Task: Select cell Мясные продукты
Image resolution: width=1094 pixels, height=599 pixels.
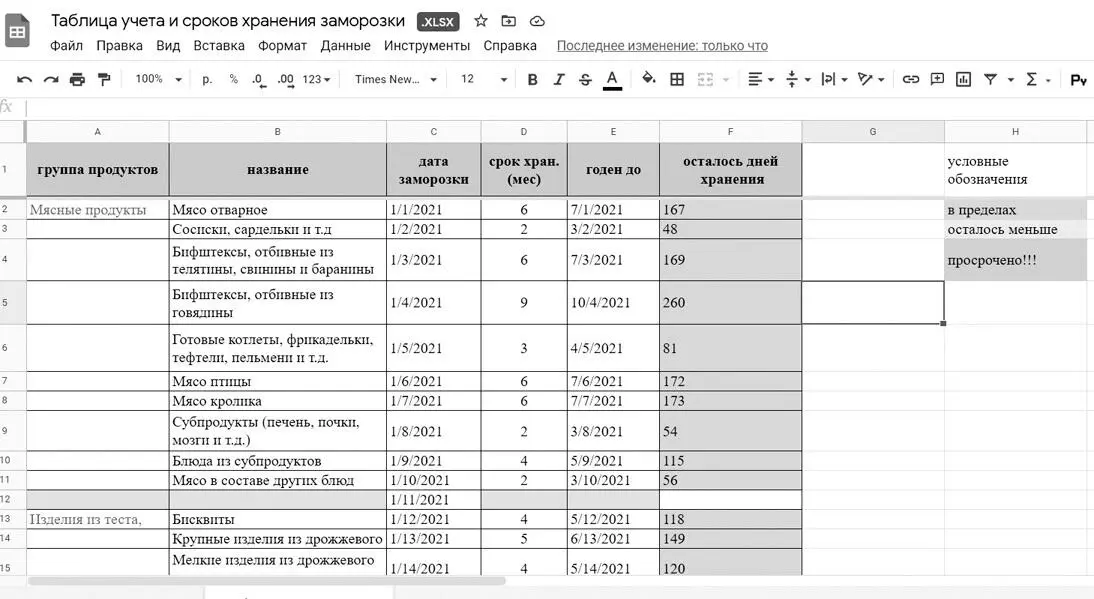Action: [98, 210]
